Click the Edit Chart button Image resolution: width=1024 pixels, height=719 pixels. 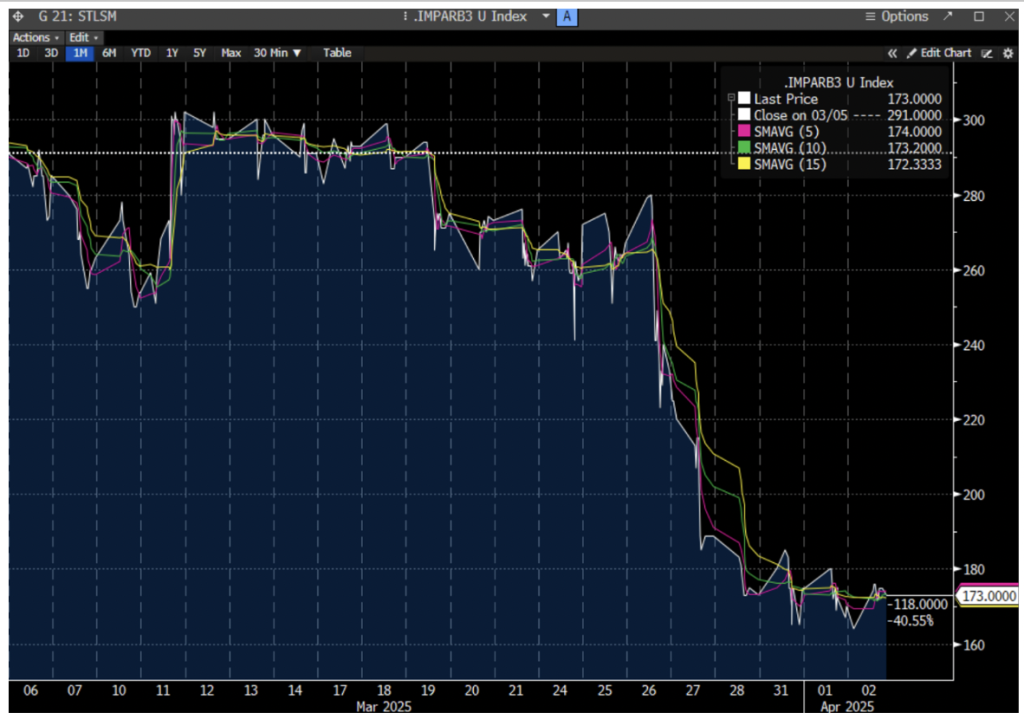tap(939, 53)
